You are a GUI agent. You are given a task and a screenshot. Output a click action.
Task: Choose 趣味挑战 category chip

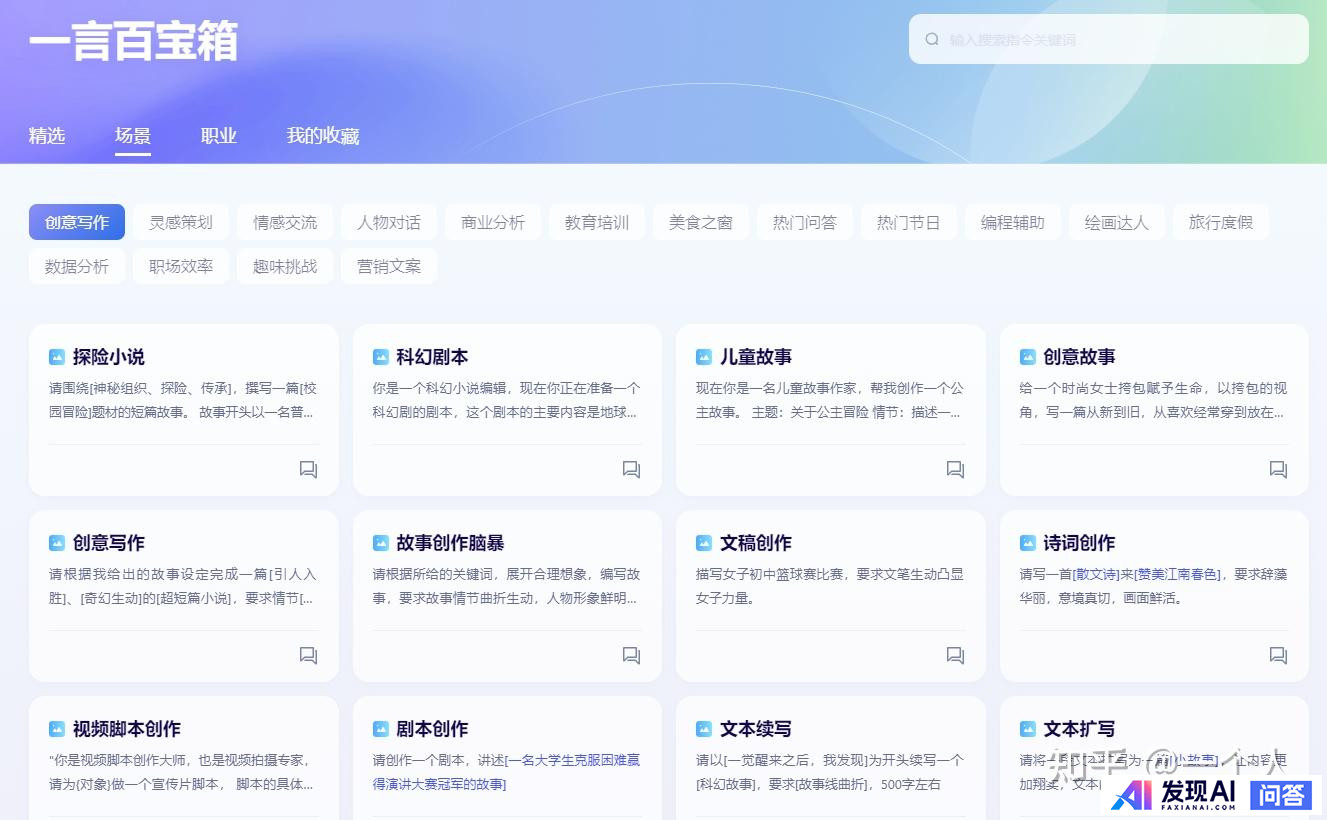[285, 266]
